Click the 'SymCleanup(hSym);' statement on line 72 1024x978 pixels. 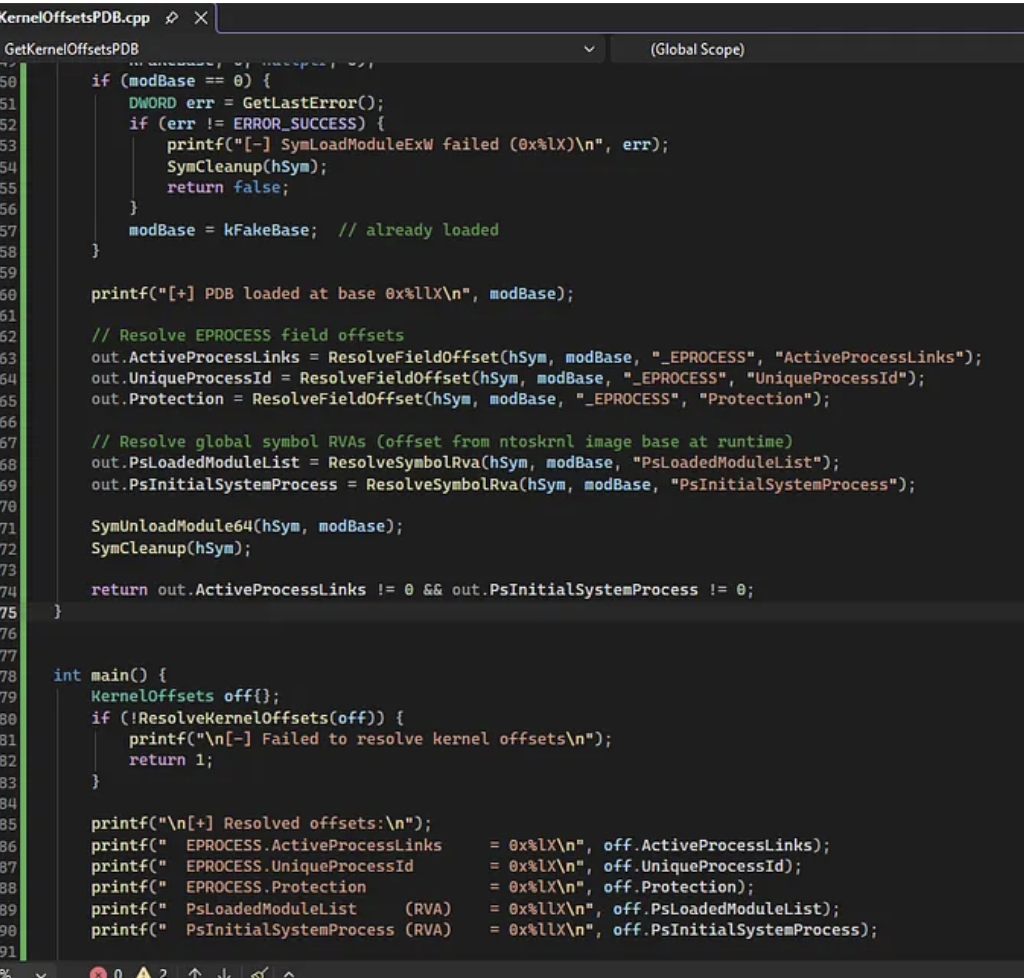(171, 548)
